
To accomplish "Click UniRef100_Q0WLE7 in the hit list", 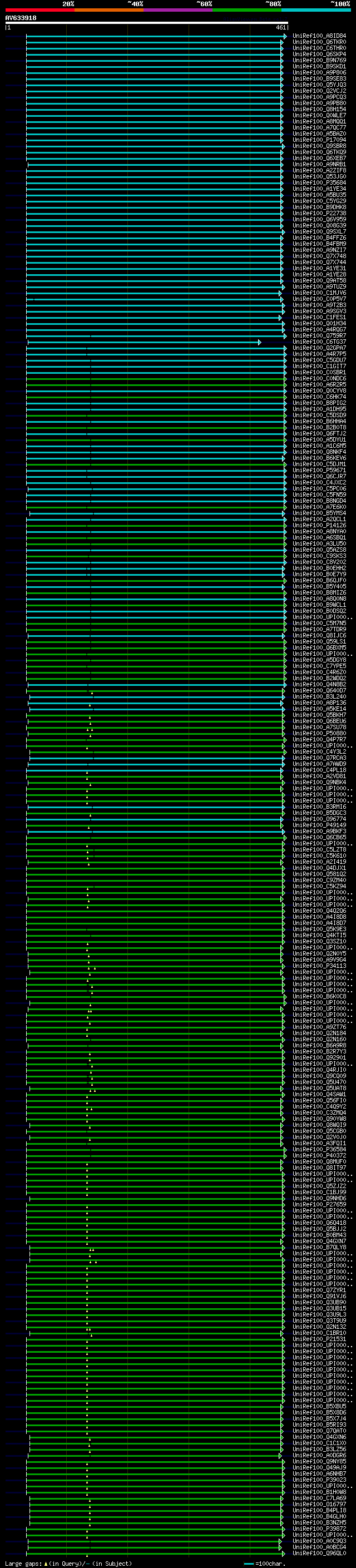I will (319, 116).
